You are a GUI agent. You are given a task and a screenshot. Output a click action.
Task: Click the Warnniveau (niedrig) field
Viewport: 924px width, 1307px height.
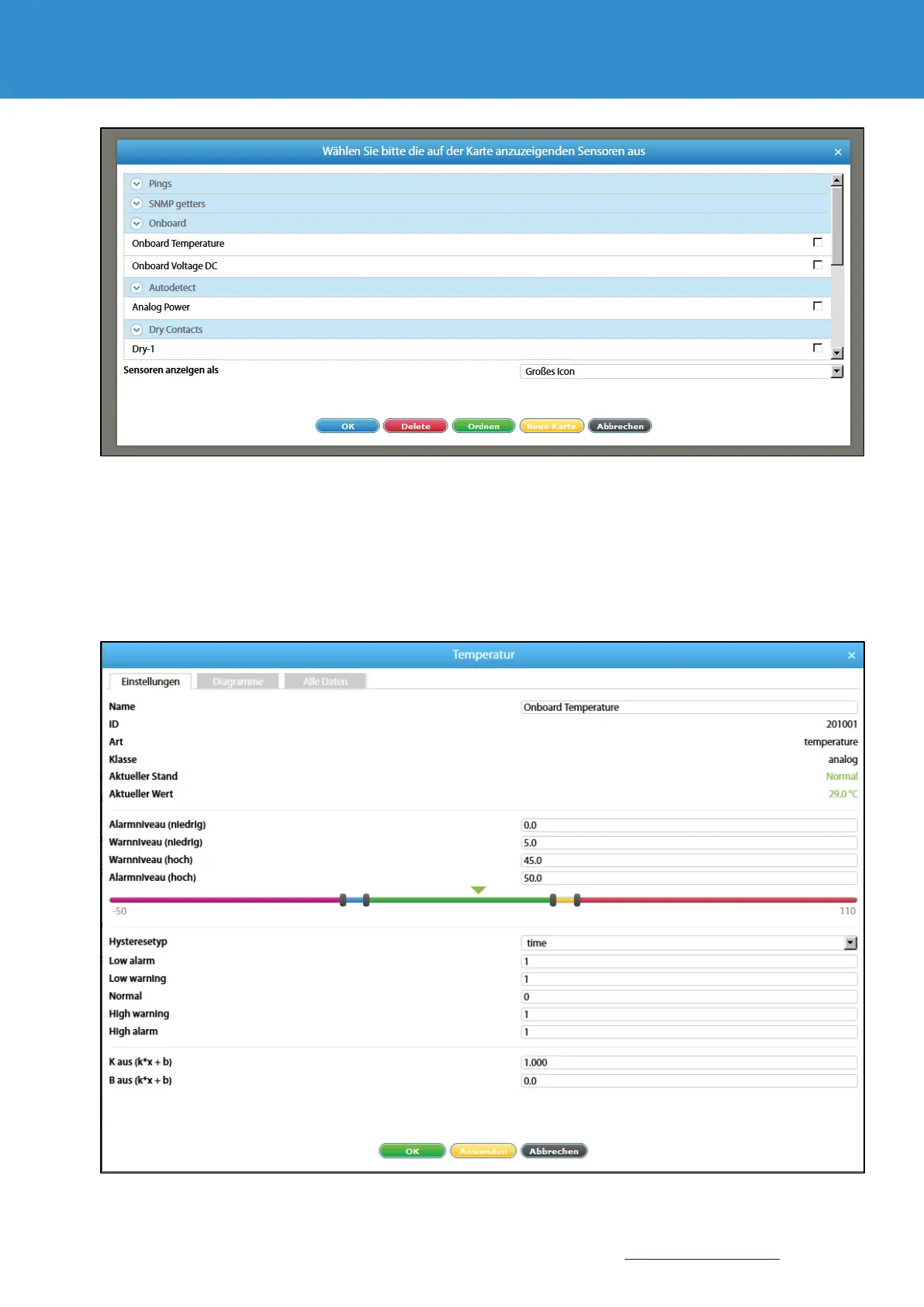point(689,843)
